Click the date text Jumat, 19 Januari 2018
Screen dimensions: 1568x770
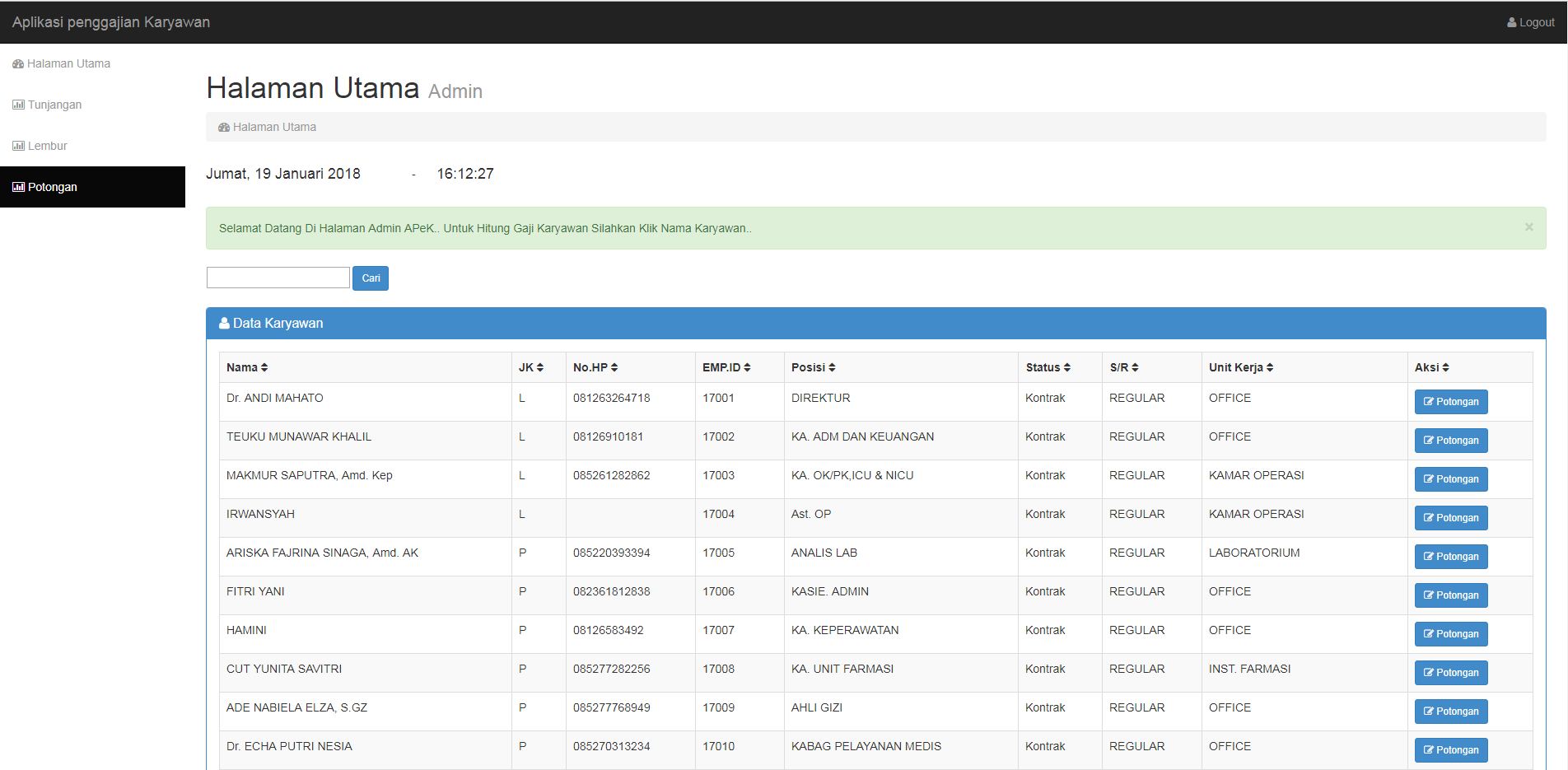[x=283, y=174]
